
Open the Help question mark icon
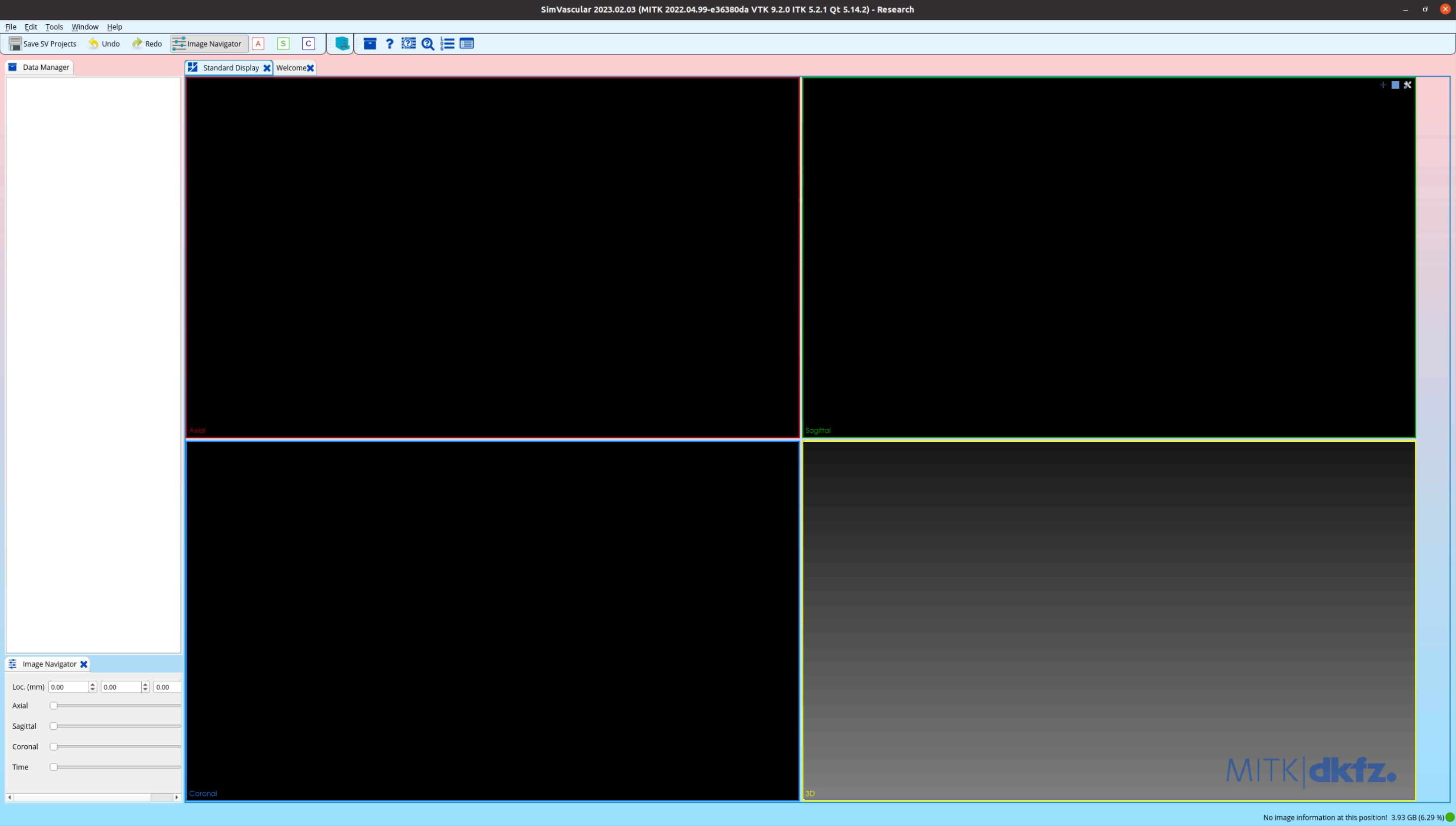click(390, 44)
